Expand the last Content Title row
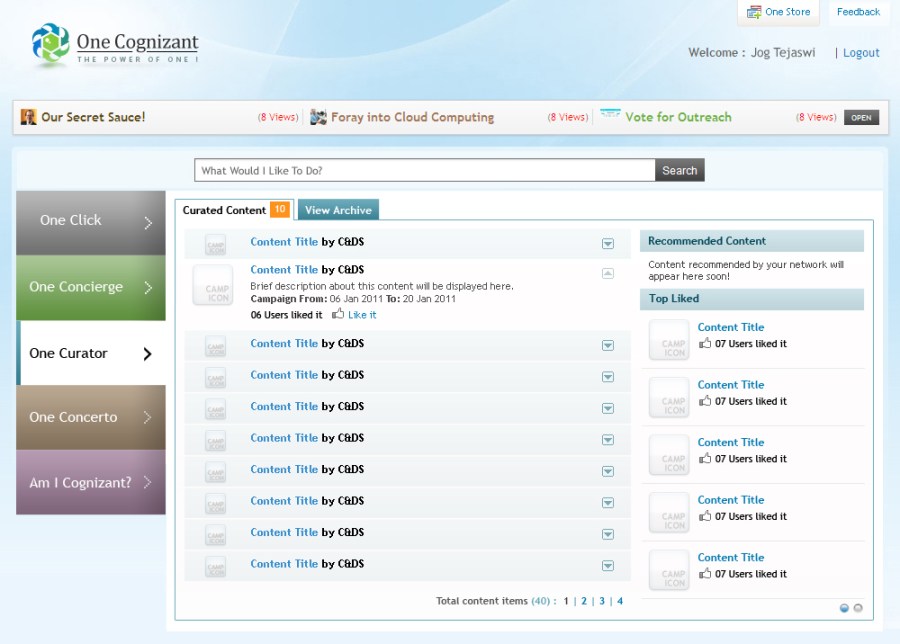This screenshot has width=900, height=644. point(607,565)
